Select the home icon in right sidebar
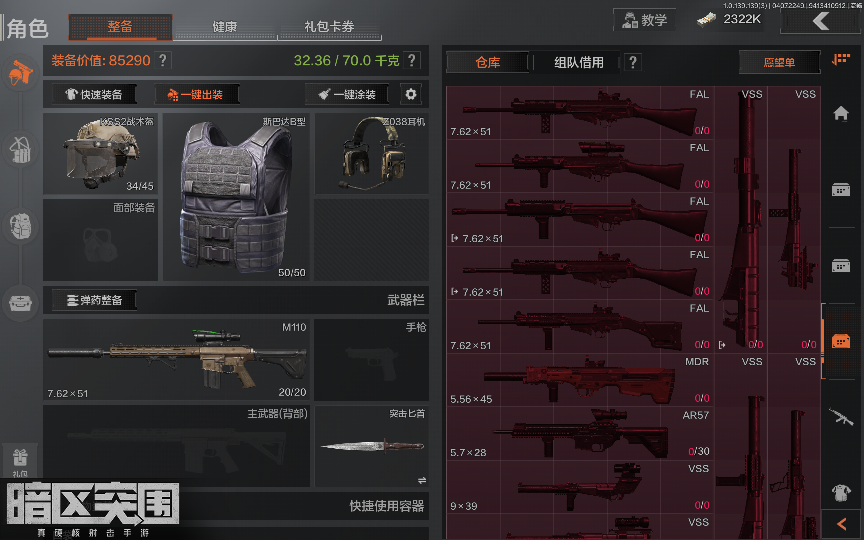The width and height of the screenshot is (864, 540). tap(841, 113)
